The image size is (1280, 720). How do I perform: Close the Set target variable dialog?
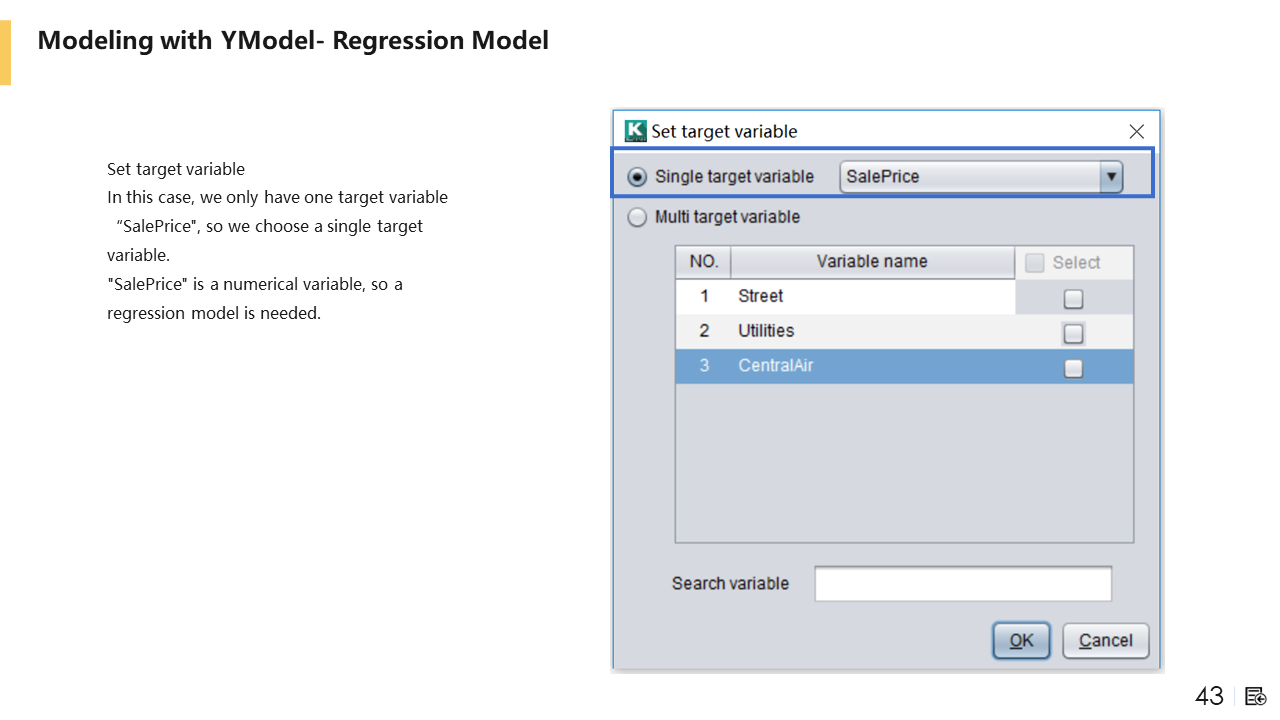pos(1136,132)
